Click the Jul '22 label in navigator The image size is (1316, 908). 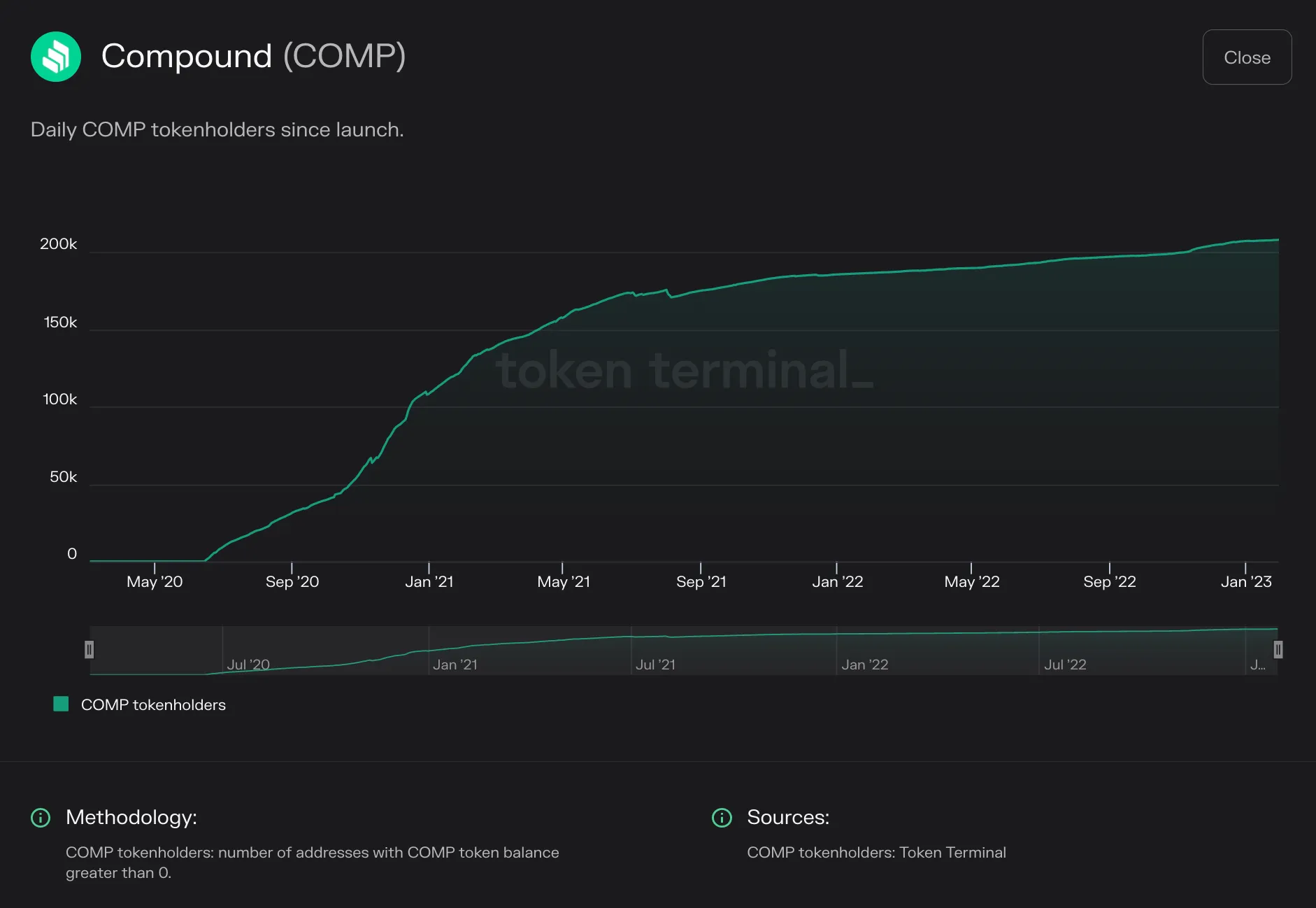(1066, 665)
